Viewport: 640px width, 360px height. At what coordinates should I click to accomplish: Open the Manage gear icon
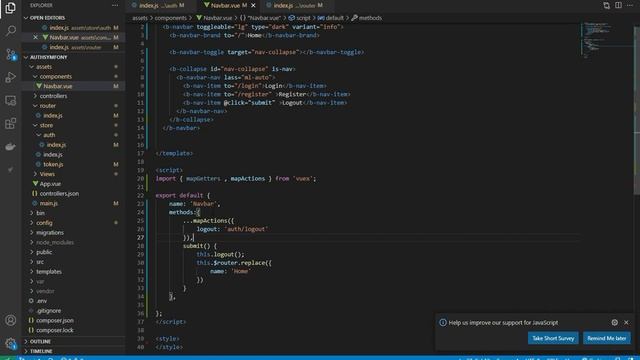(x=10, y=344)
